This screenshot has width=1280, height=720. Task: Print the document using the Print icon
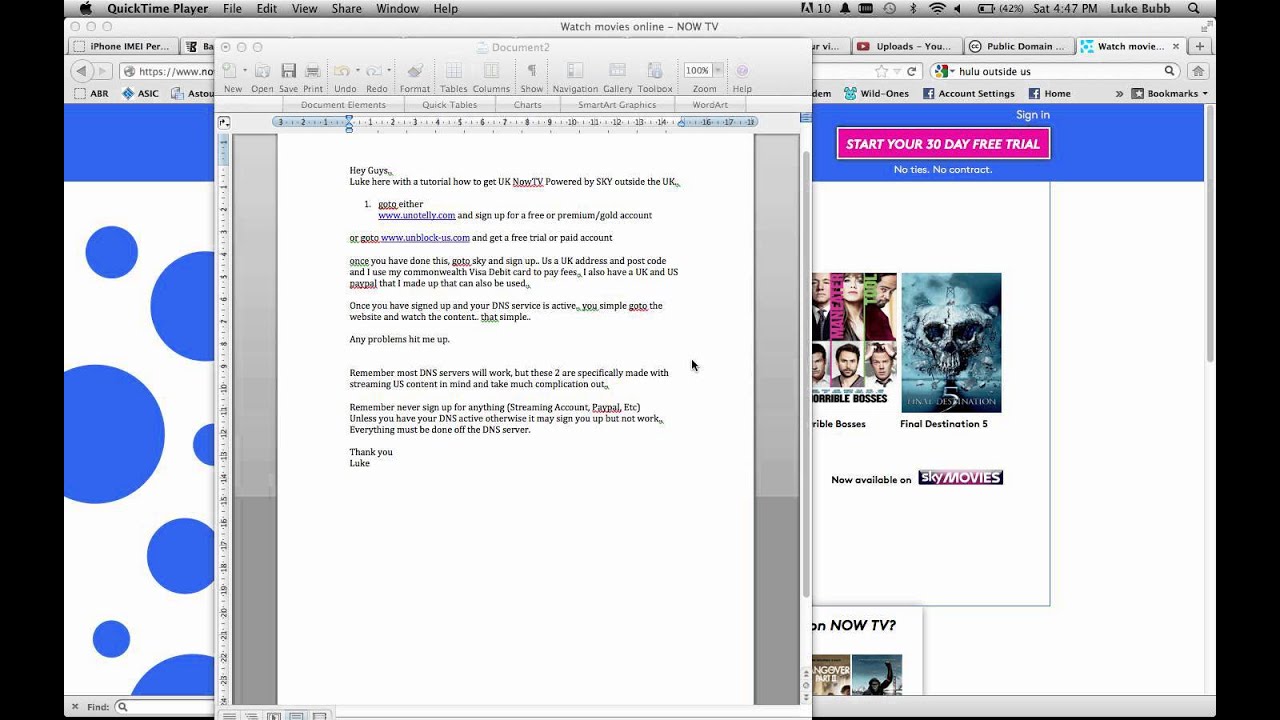[313, 71]
